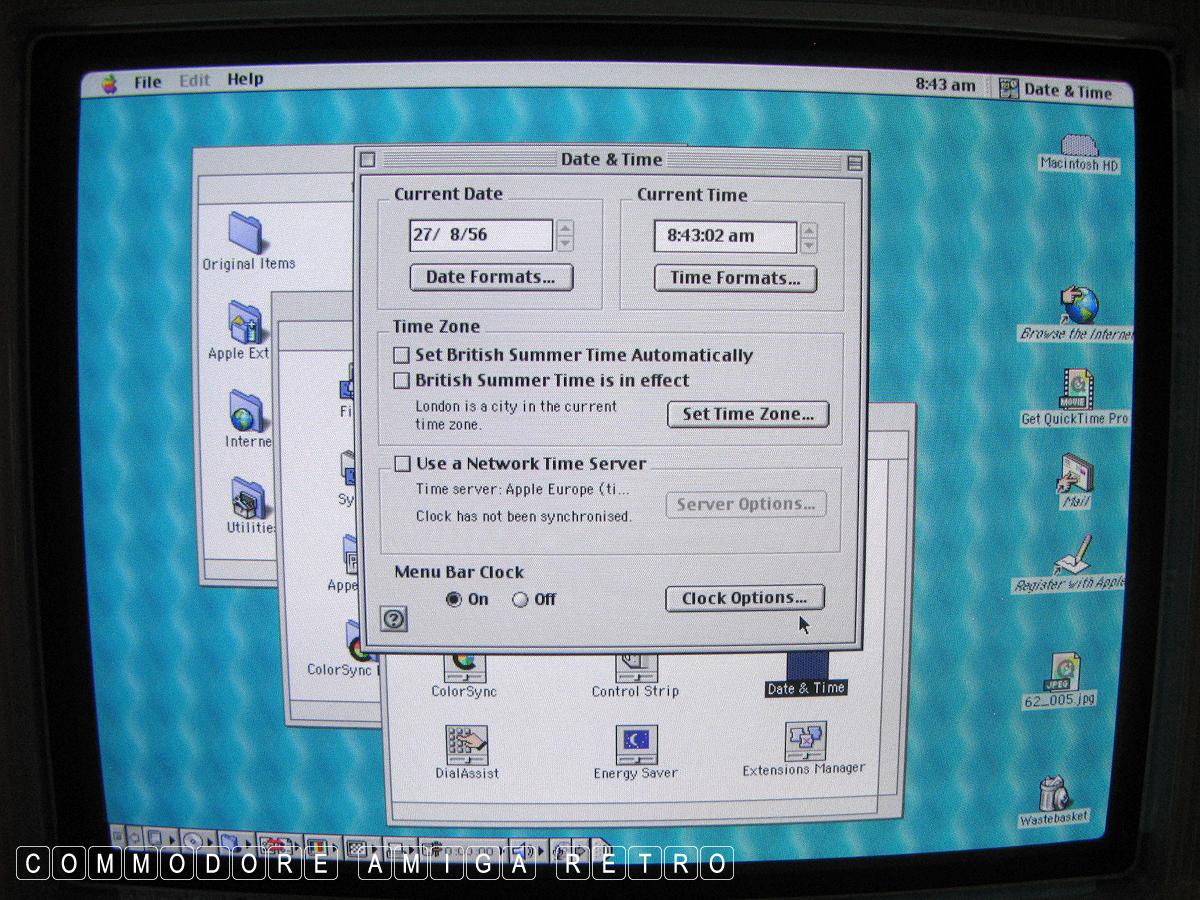The image size is (1200, 900).
Task: Open the Macintosh HD disk icon
Action: [x=1078, y=148]
